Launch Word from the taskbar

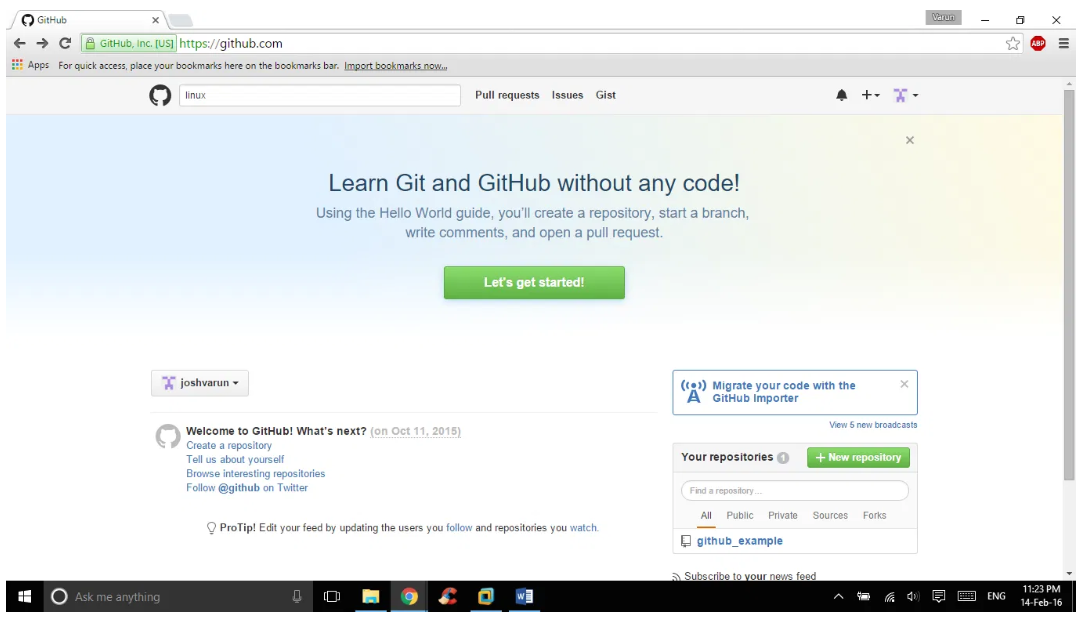pos(524,597)
